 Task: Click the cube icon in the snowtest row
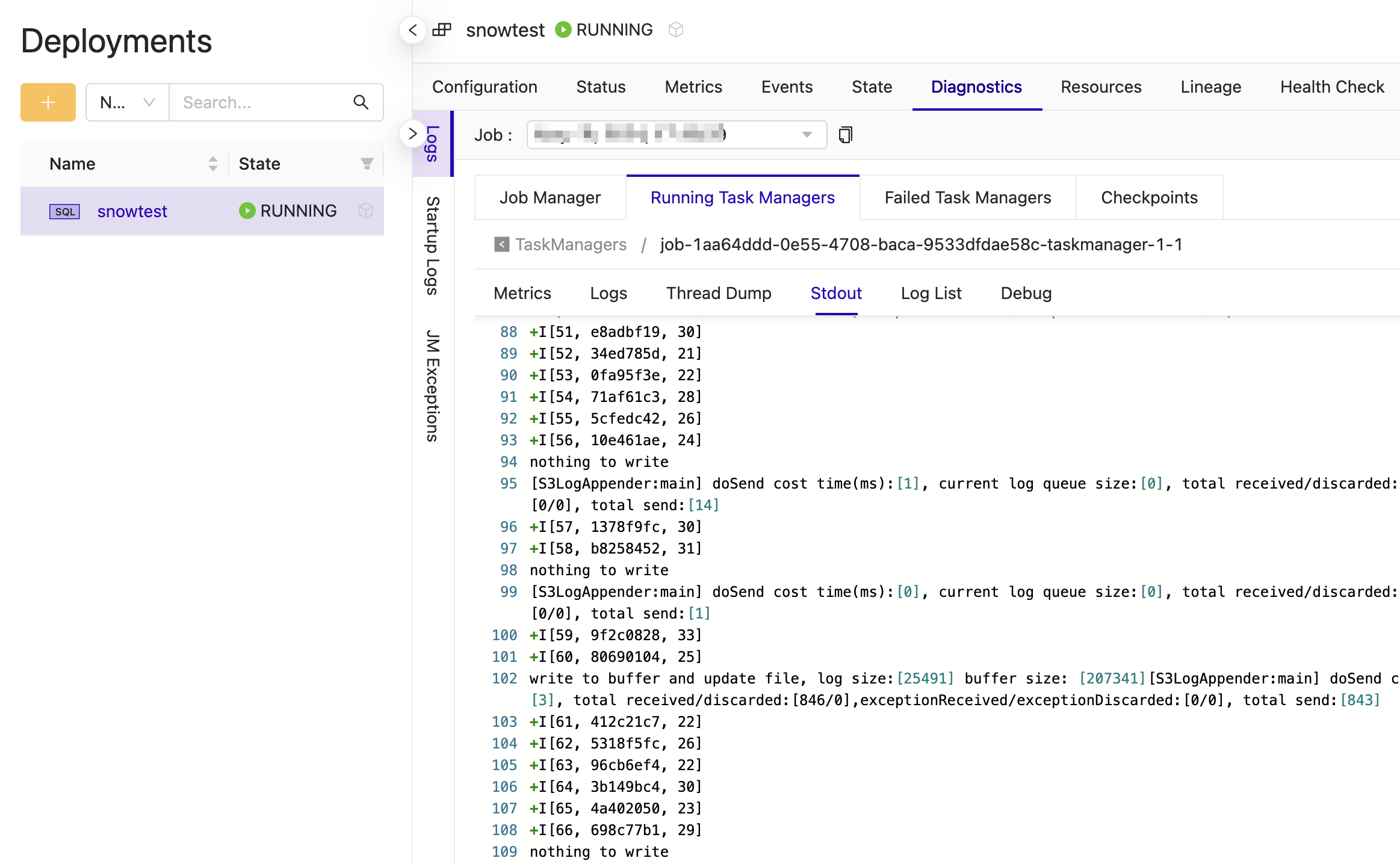click(366, 211)
